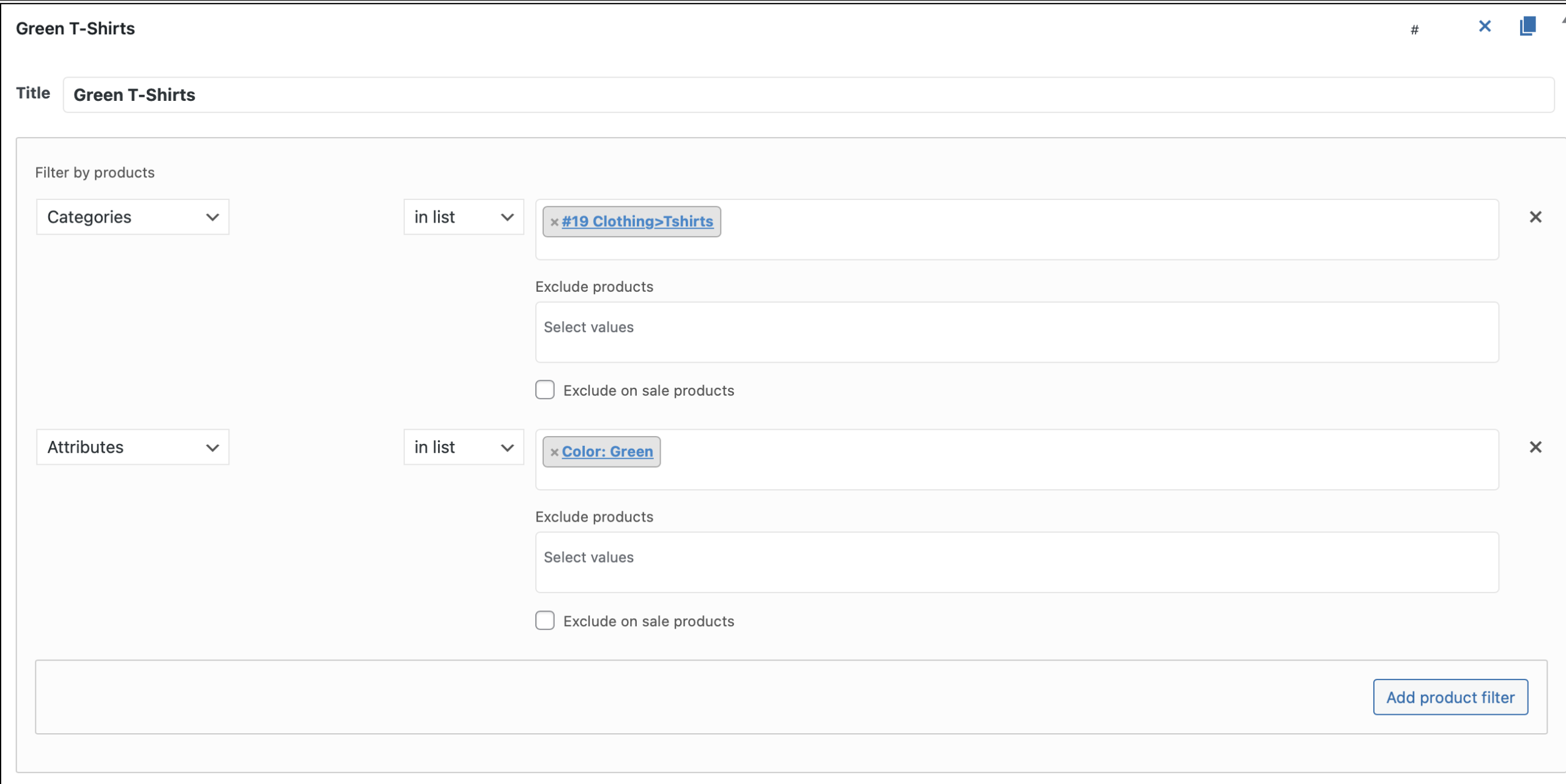Open the Categories filter type dropdown
Screen dimensions: 1566x784
pyautogui.click(x=132, y=217)
